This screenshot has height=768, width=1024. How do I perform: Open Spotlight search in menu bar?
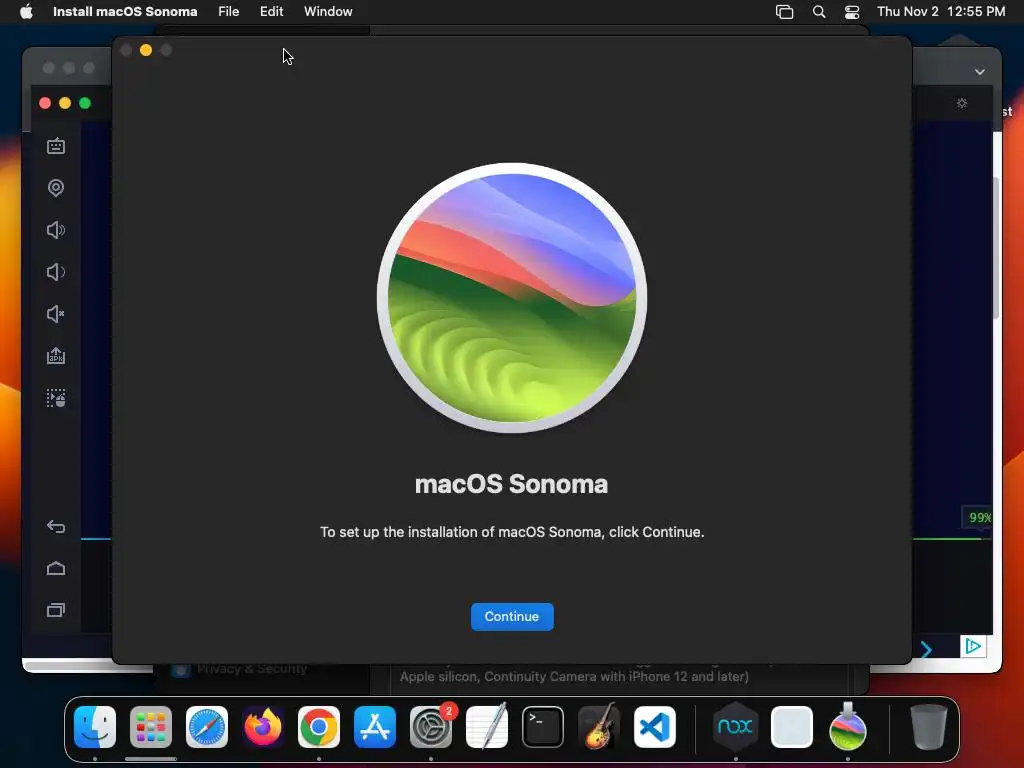coord(818,11)
